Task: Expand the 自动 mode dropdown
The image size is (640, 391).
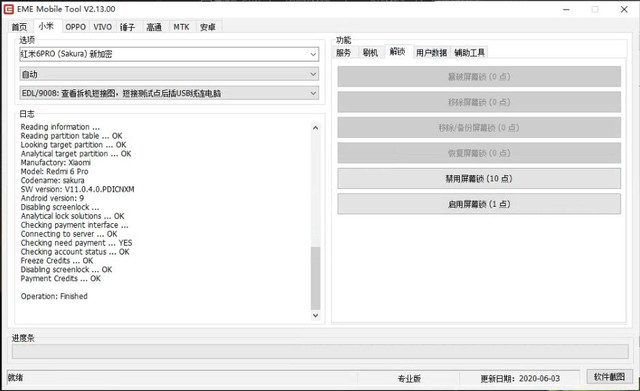Action: point(169,74)
